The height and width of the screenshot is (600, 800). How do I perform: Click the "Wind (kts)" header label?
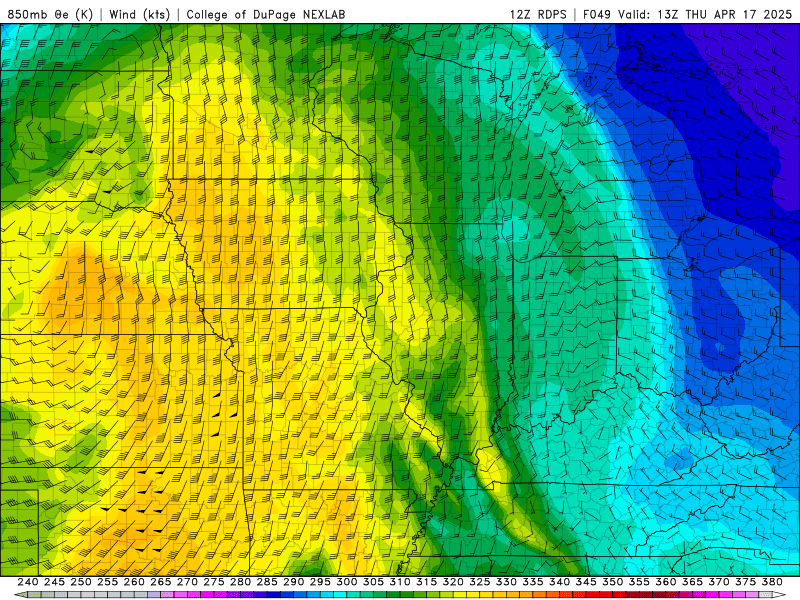[x=140, y=14]
